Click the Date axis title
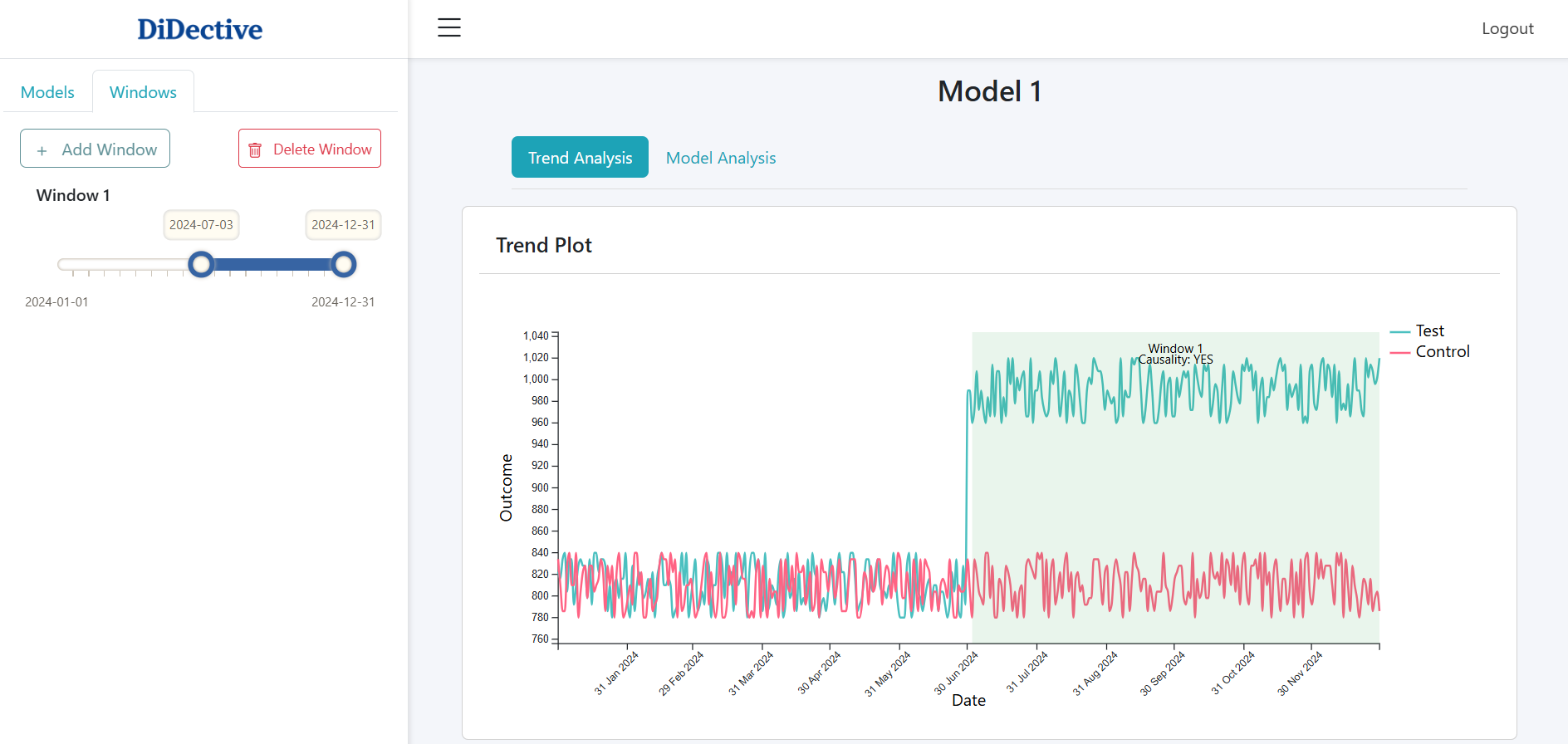This screenshot has width=1568, height=744. pyautogui.click(x=968, y=701)
